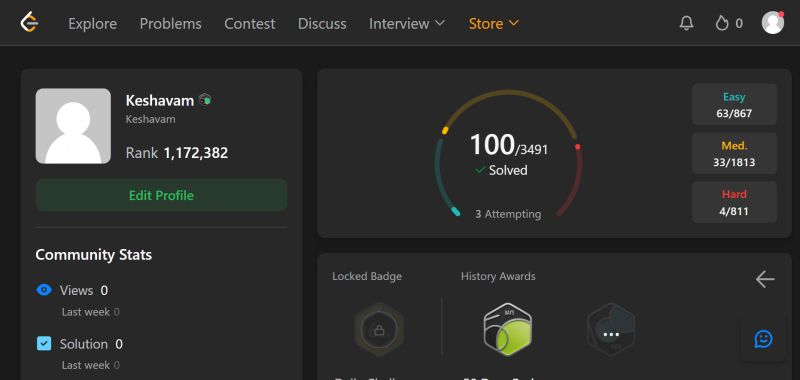Click the streak flame icon
The height and width of the screenshot is (380, 800).
point(721,23)
